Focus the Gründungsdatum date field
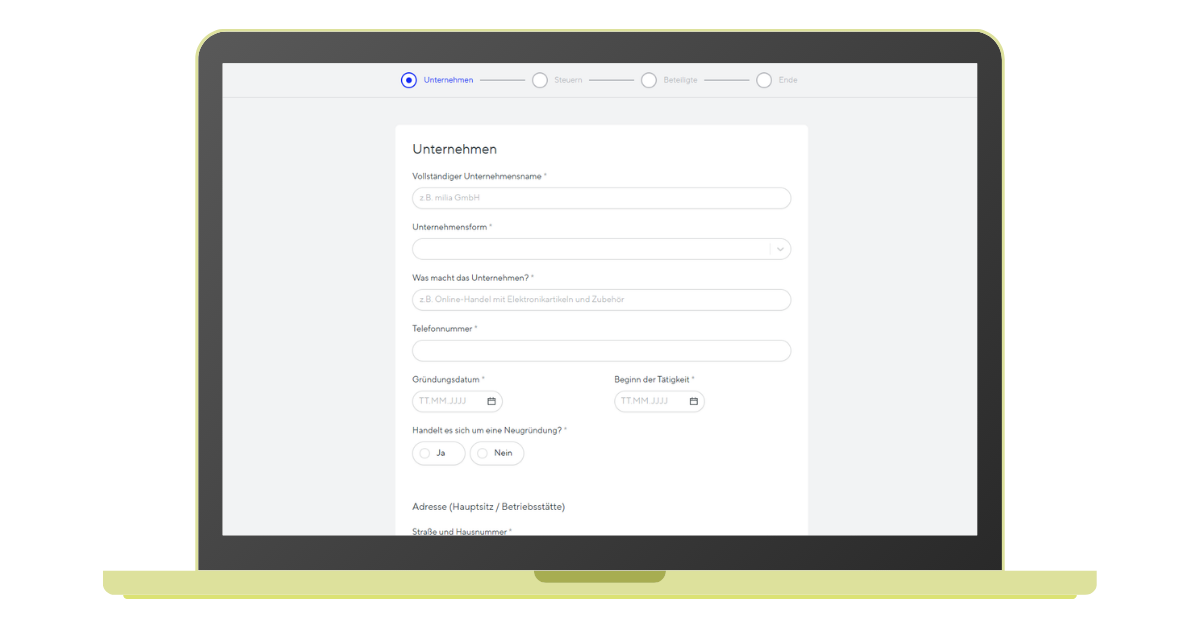Image resolution: width=1200 pixels, height=628 pixels. pyautogui.click(x=457, y=401)
